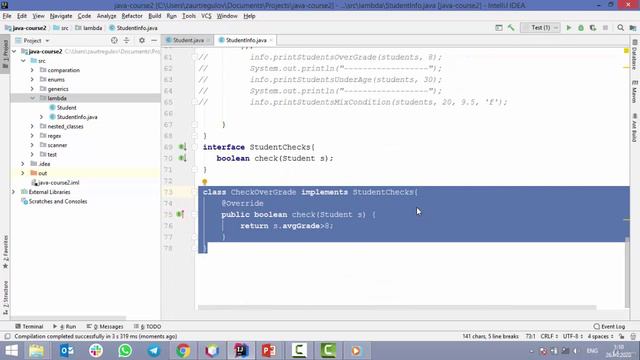Viewport: 640px width, 360px height.
Task: Click the implemented-interface gutter icon on line 69
Action: tap(182, 147)
